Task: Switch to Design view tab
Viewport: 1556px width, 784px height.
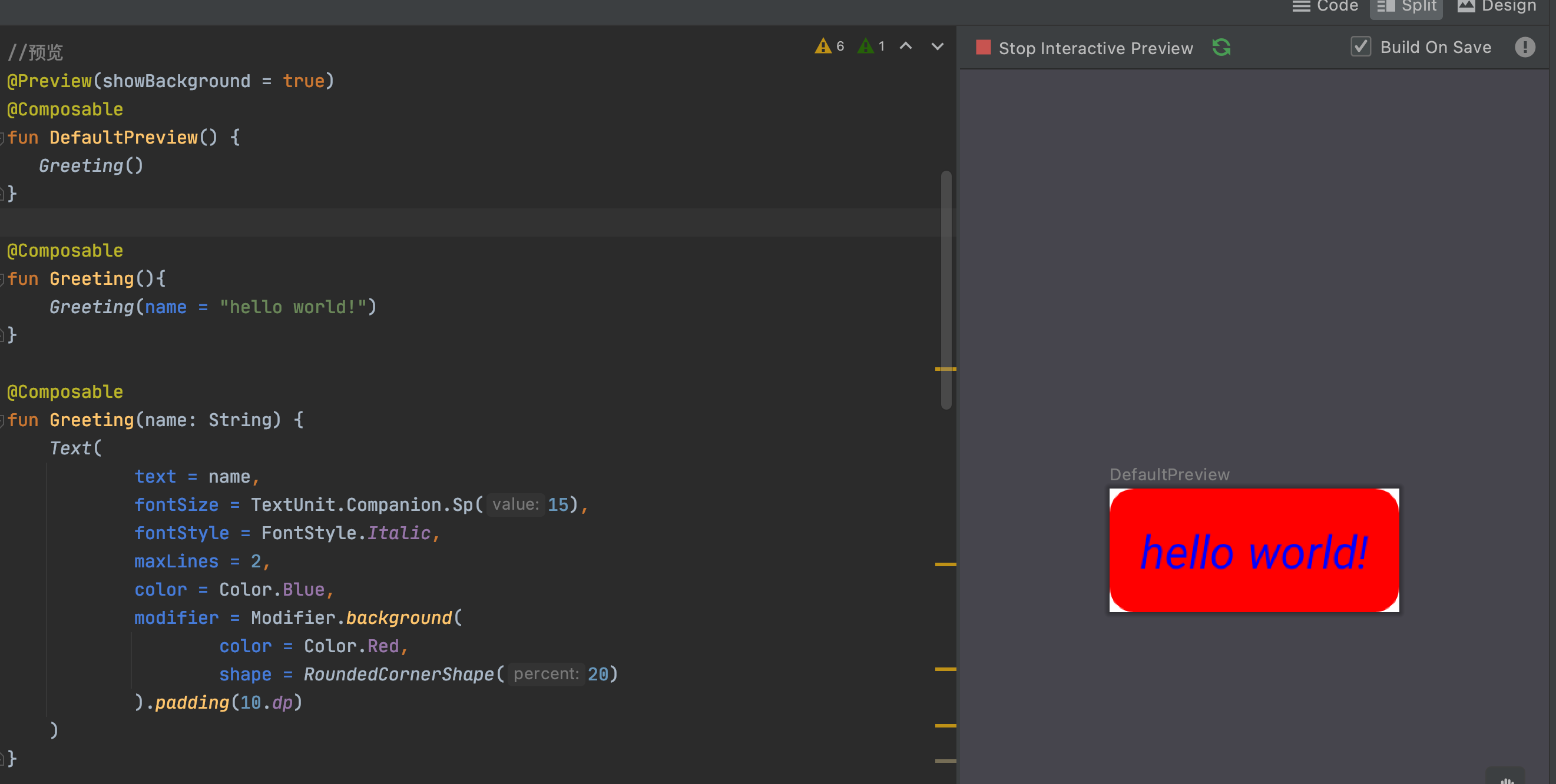Action: coord(1497,6)
